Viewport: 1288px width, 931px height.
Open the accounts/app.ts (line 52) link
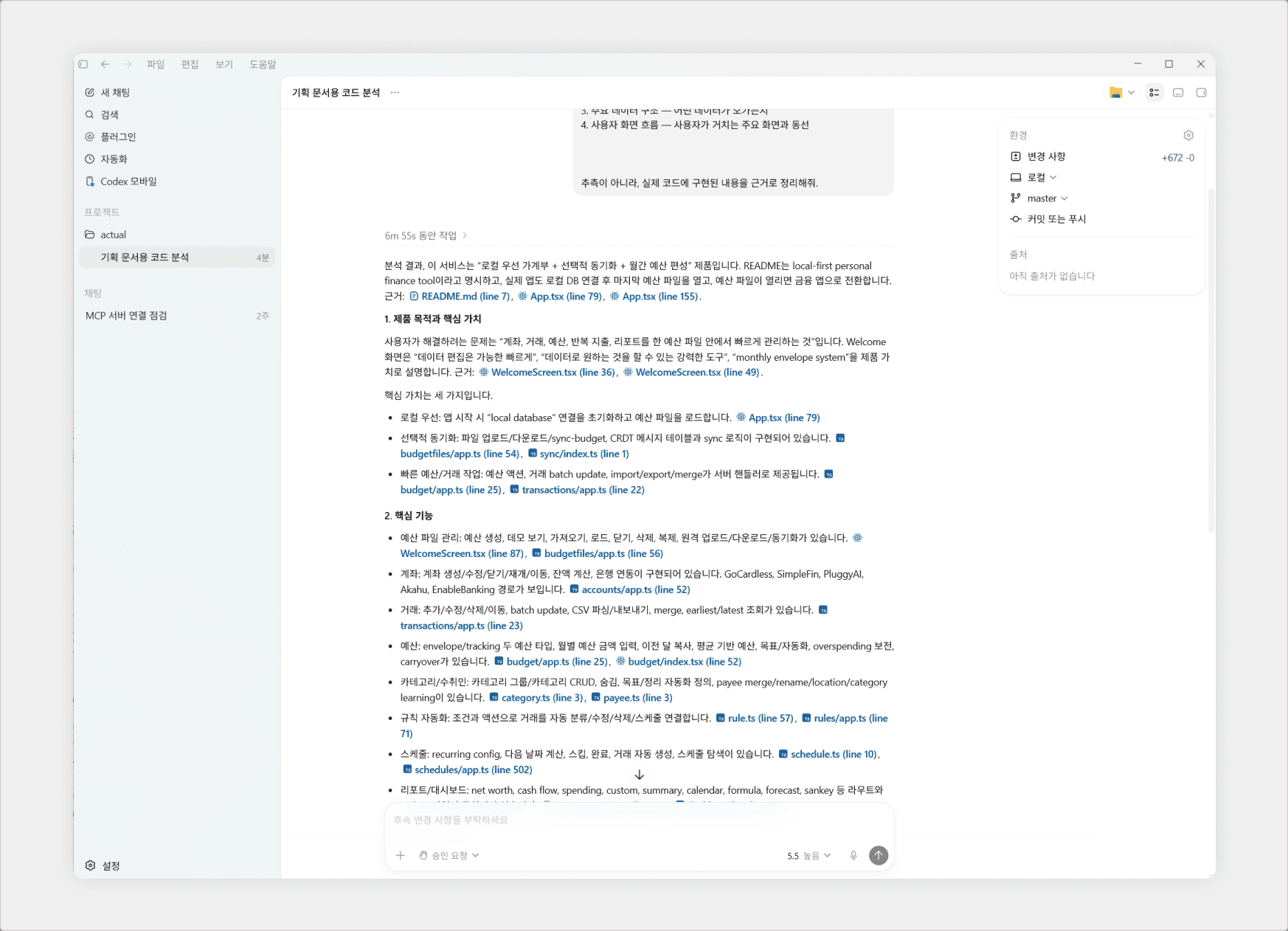pyautogui.click(x=630, y=589)
